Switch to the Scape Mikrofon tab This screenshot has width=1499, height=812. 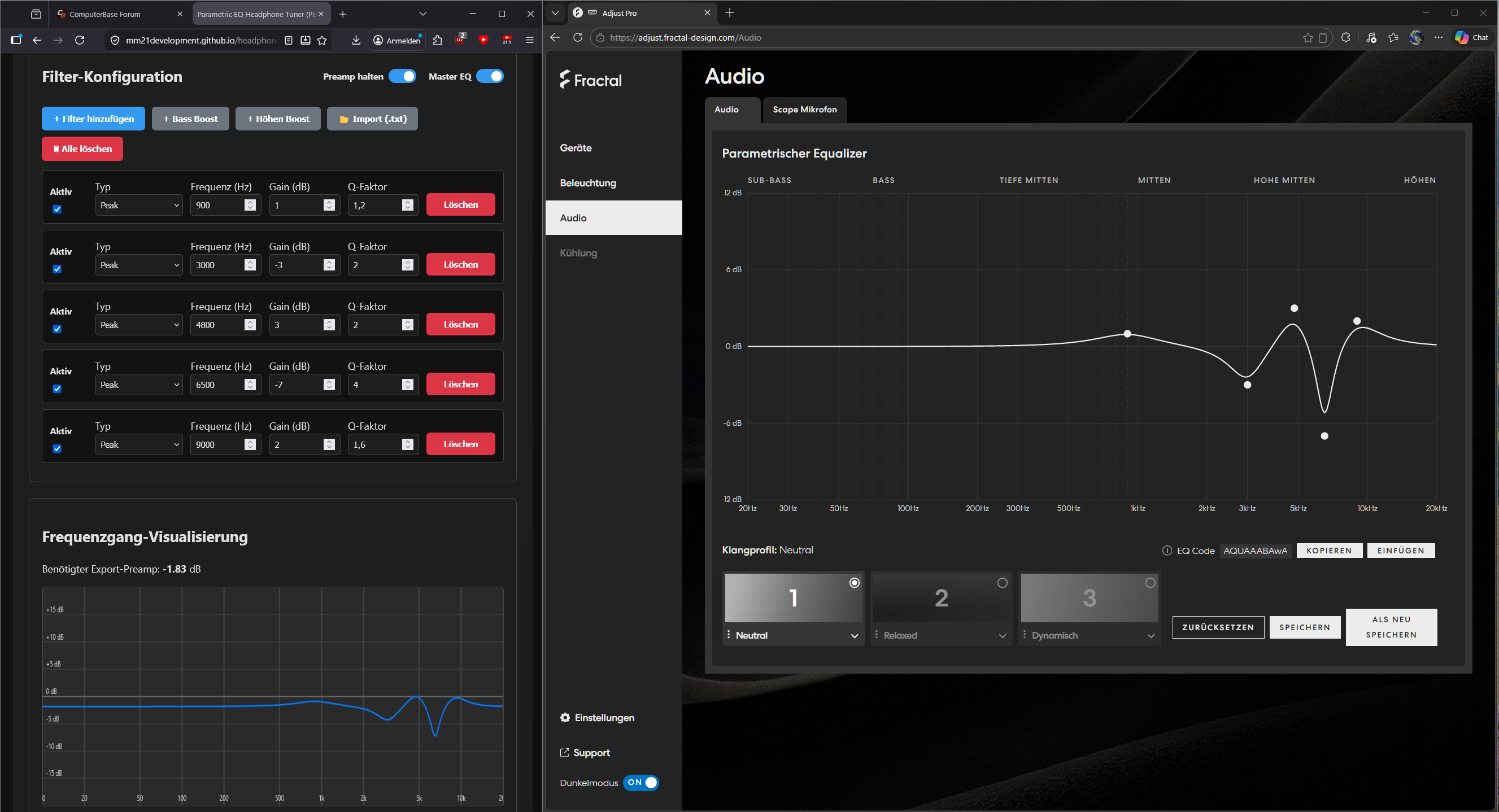pyautogui.click(x=804, y=110)
